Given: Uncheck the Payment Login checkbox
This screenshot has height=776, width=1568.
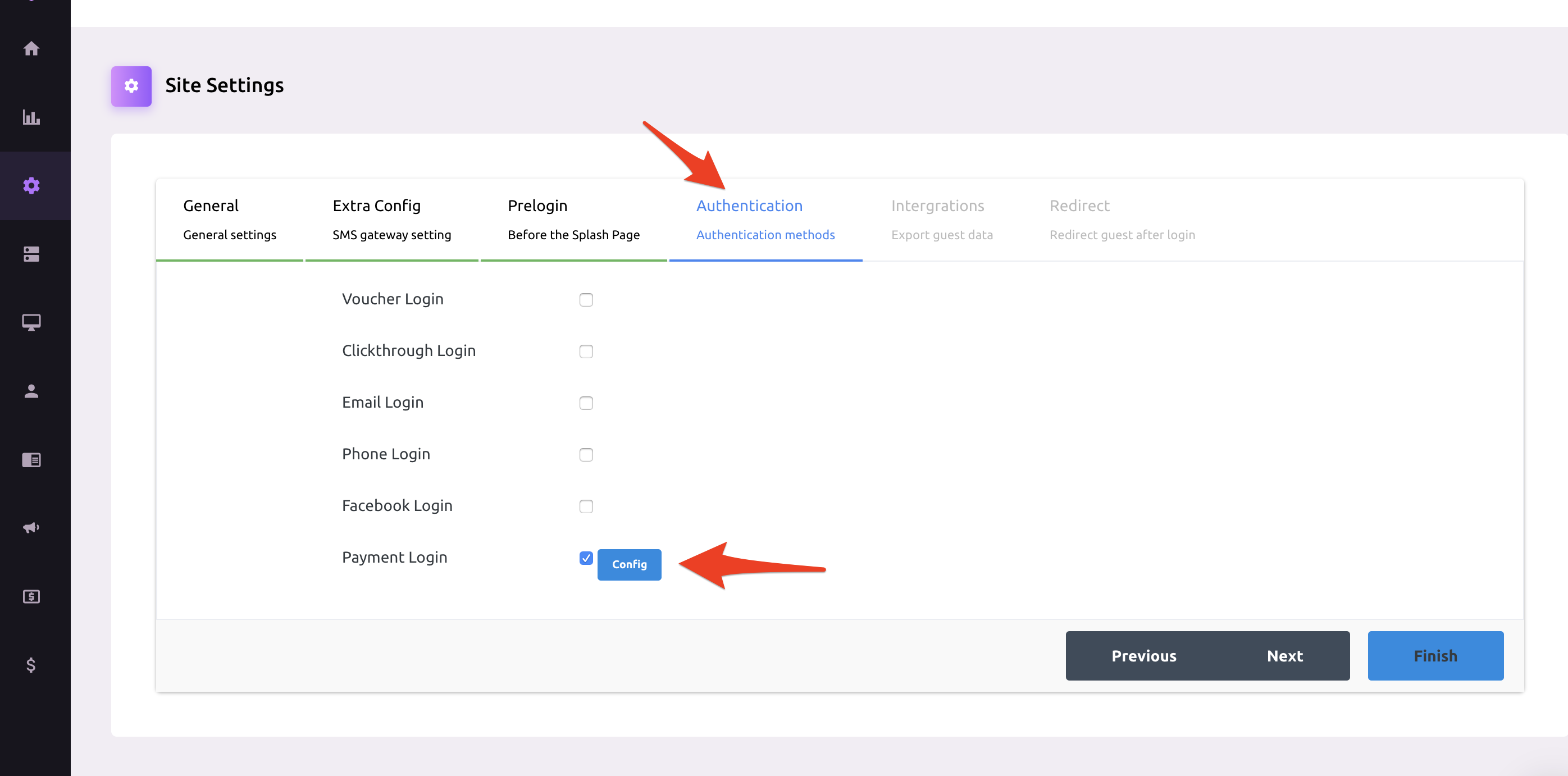Looking at the screenshot, I should tap(586, 558).
